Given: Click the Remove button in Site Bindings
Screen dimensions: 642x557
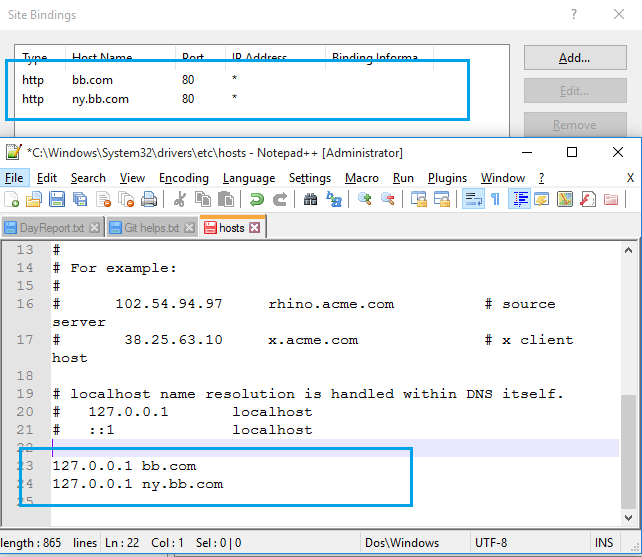Looking at the screenshot, I should click(x=575, y=125).
